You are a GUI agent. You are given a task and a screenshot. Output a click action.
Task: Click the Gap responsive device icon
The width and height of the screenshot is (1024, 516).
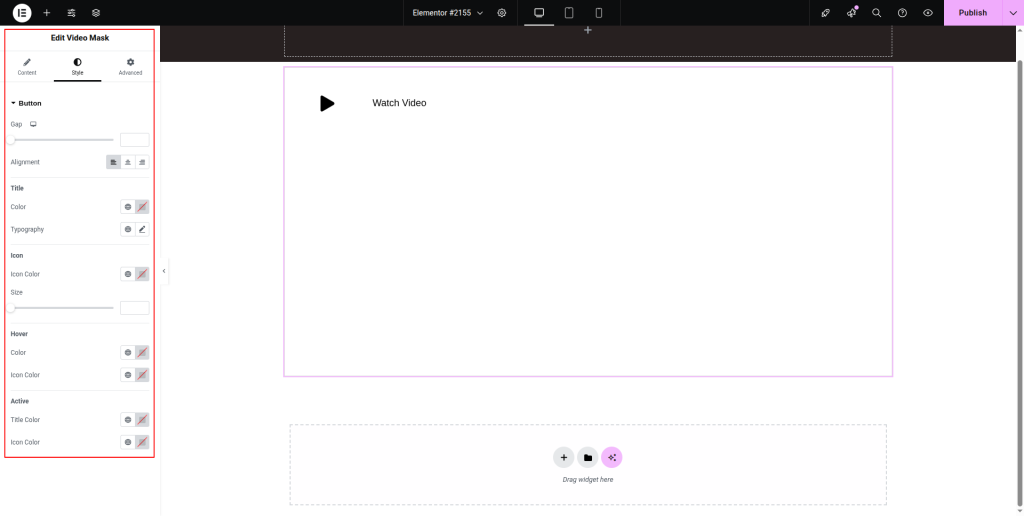pyautogui.click(x=33, y=124)
